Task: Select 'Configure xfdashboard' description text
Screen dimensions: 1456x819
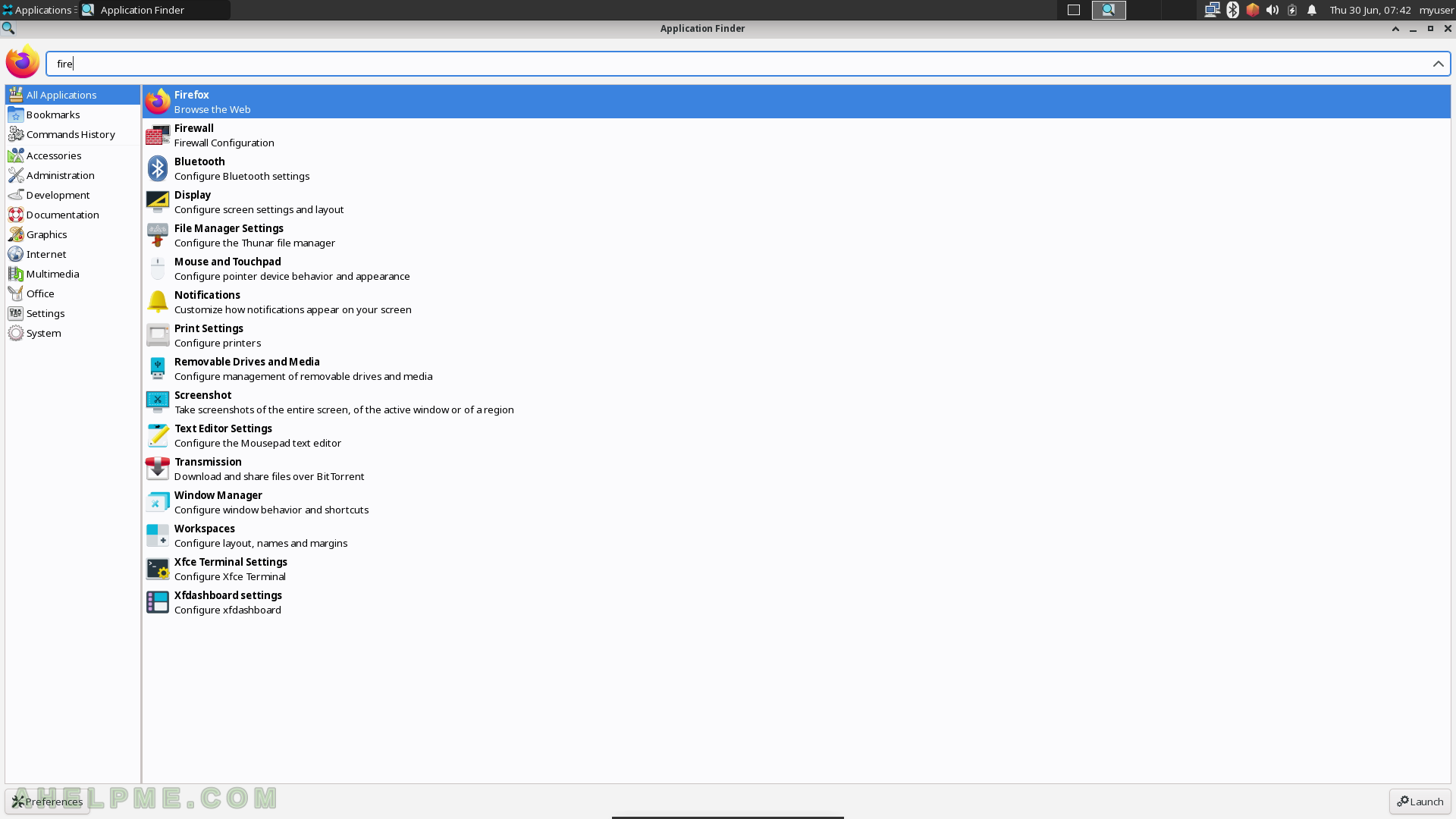Action: (227, 610)
